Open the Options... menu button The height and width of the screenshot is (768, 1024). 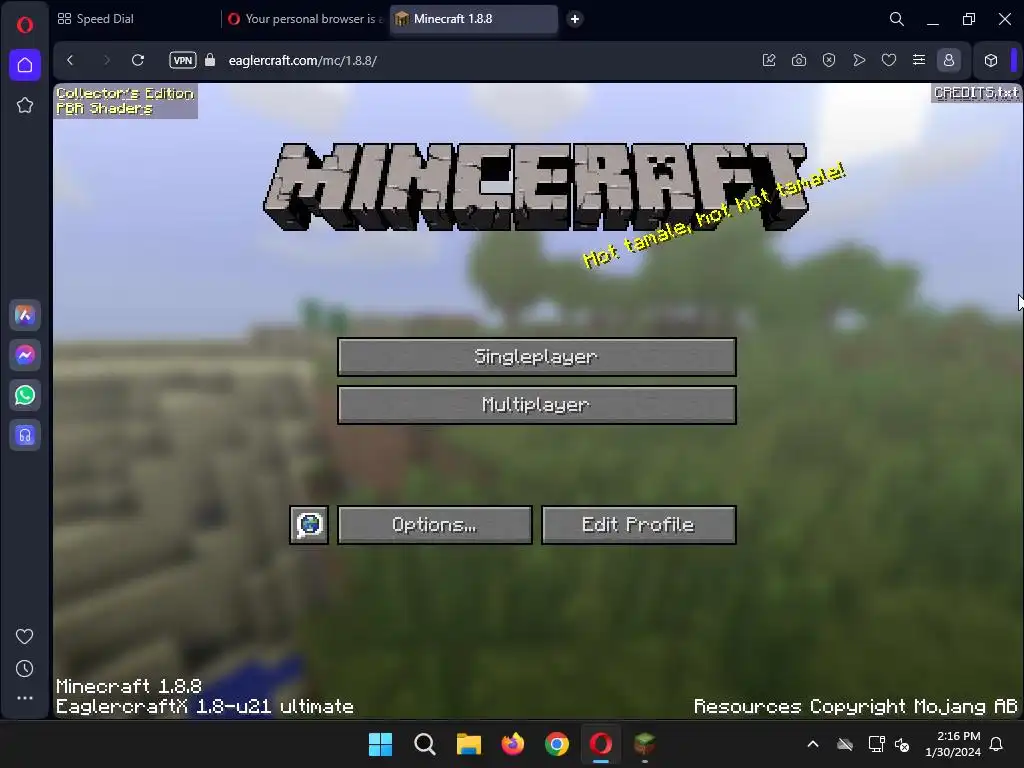click(434, 524)
